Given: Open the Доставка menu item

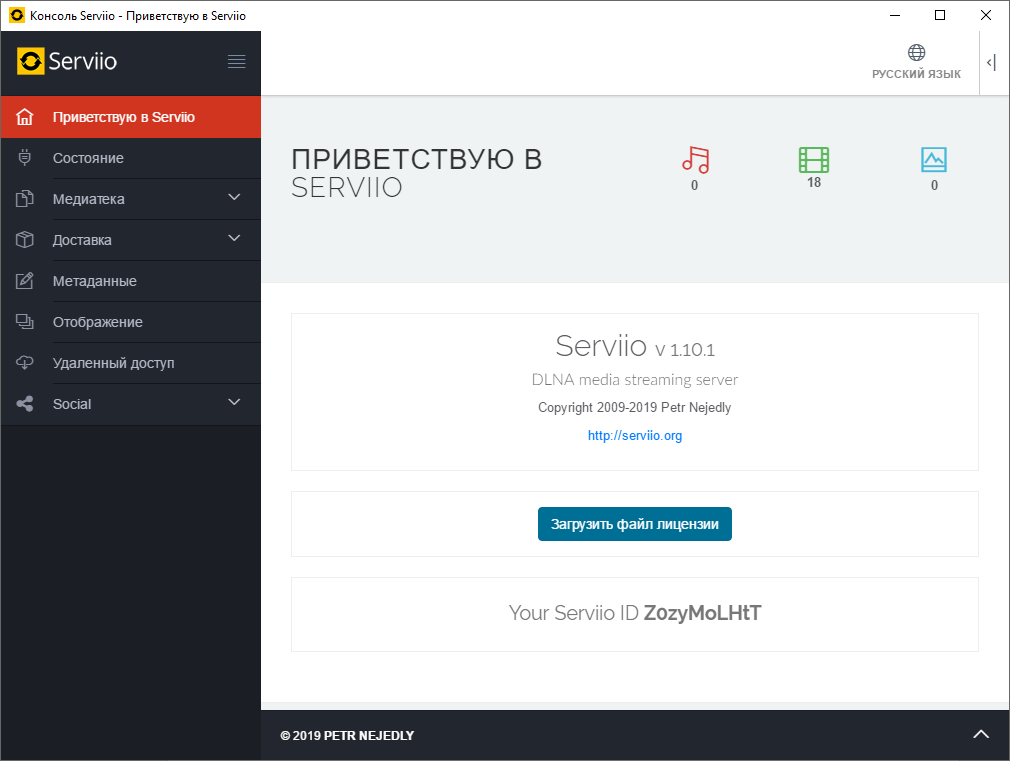Looking at the screenshot, I should pyautogui.click(x=131, y=240).
